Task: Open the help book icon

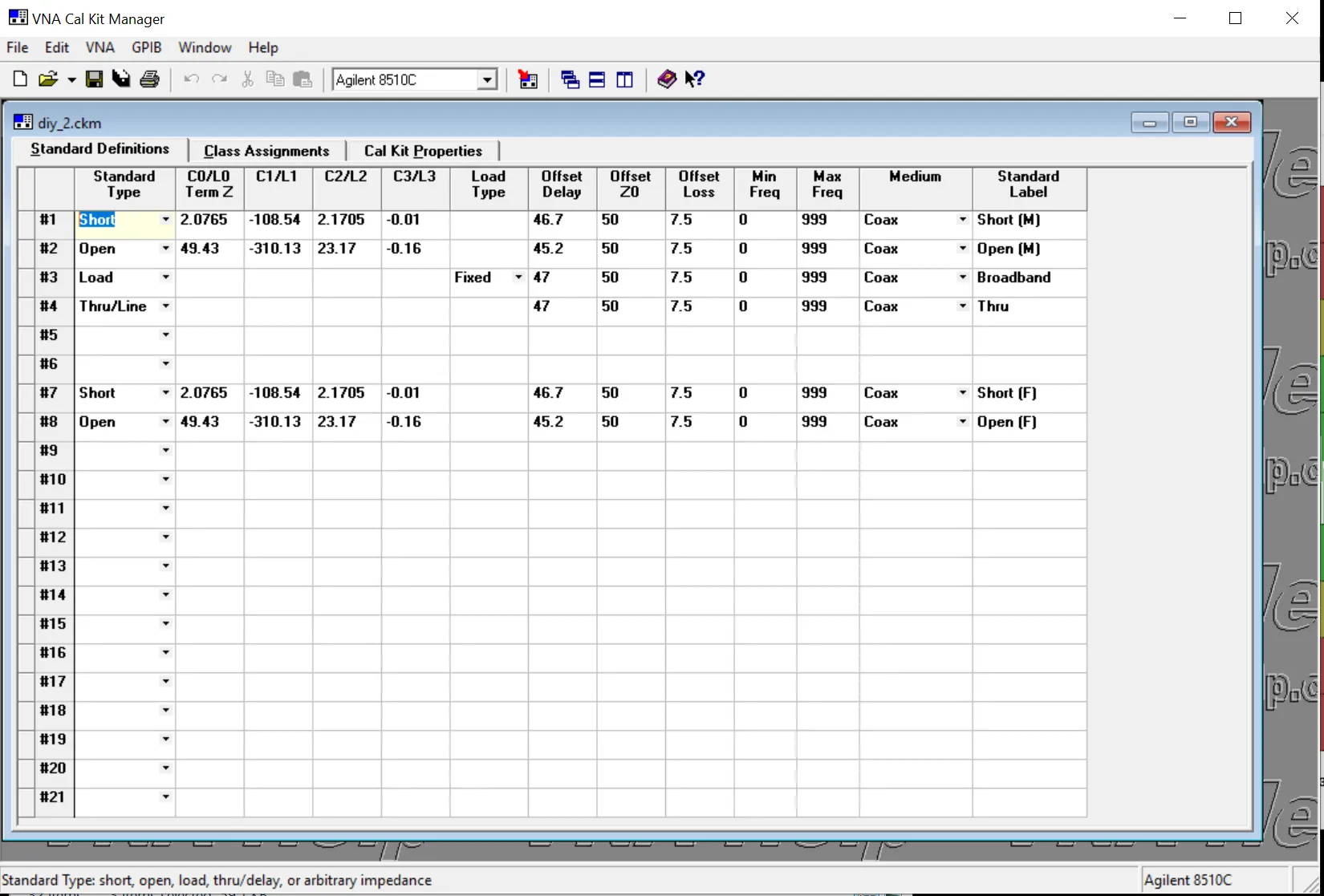Action: click(666, 79)
